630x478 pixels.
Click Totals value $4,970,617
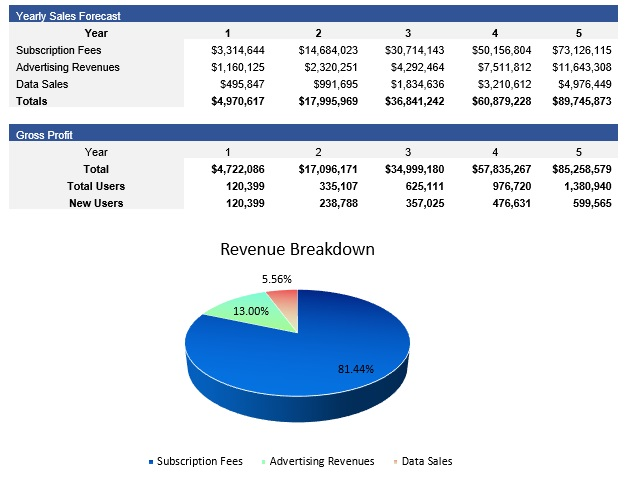coord(238,101)
